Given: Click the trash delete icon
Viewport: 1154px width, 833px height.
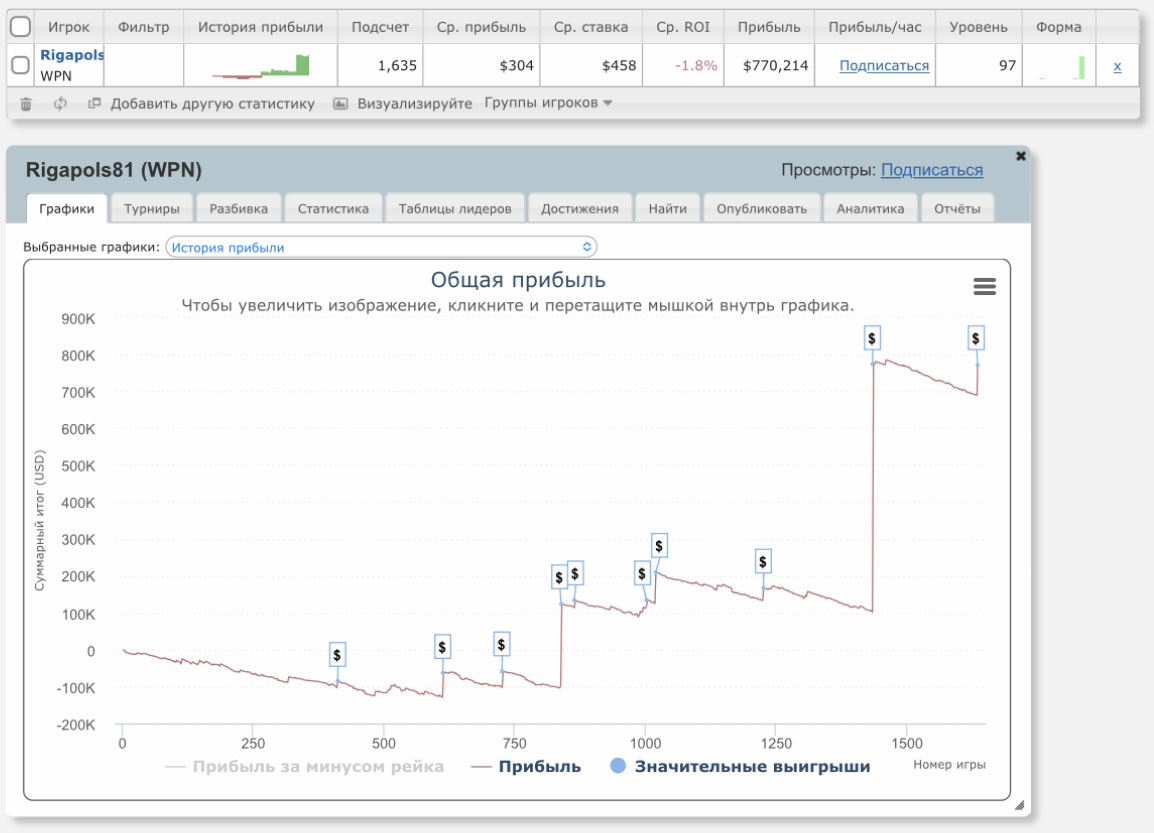Looking at the screenshot, I should pyautogui.click(x=26, y=103).
